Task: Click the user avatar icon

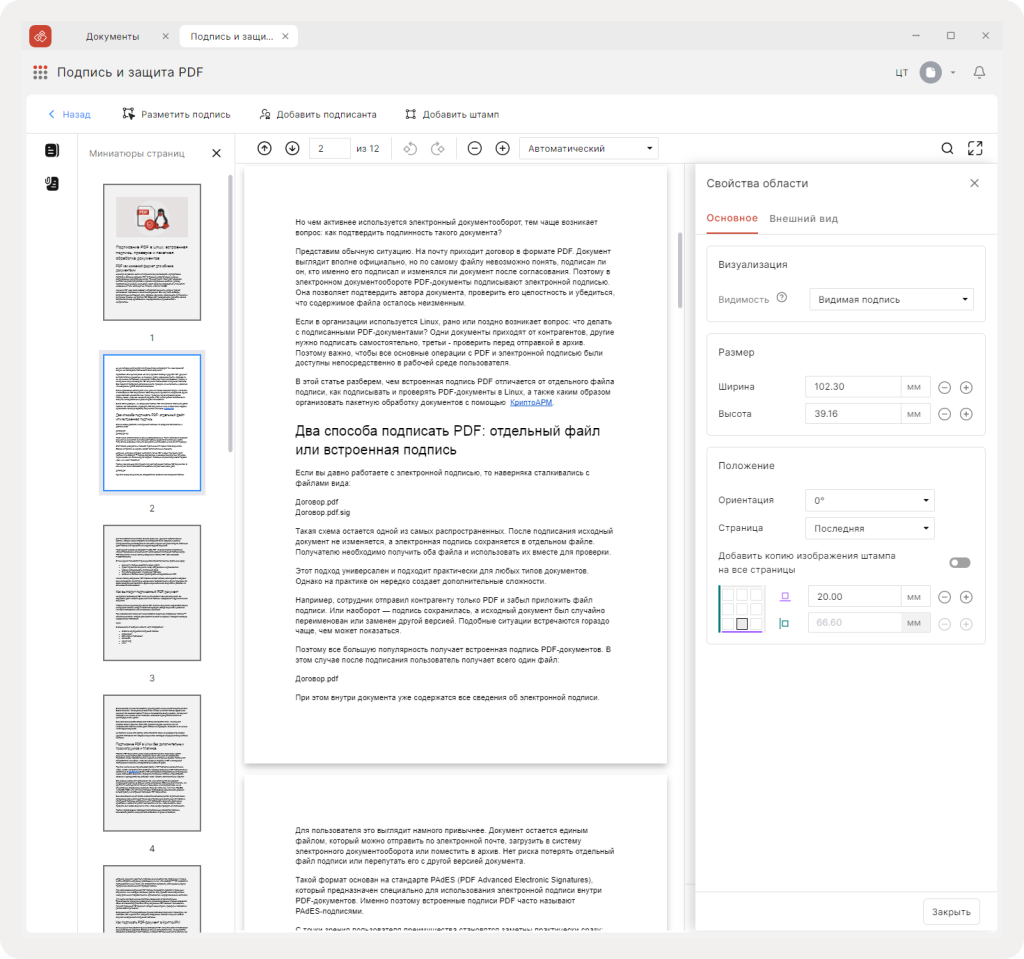Action: [931, 73]
